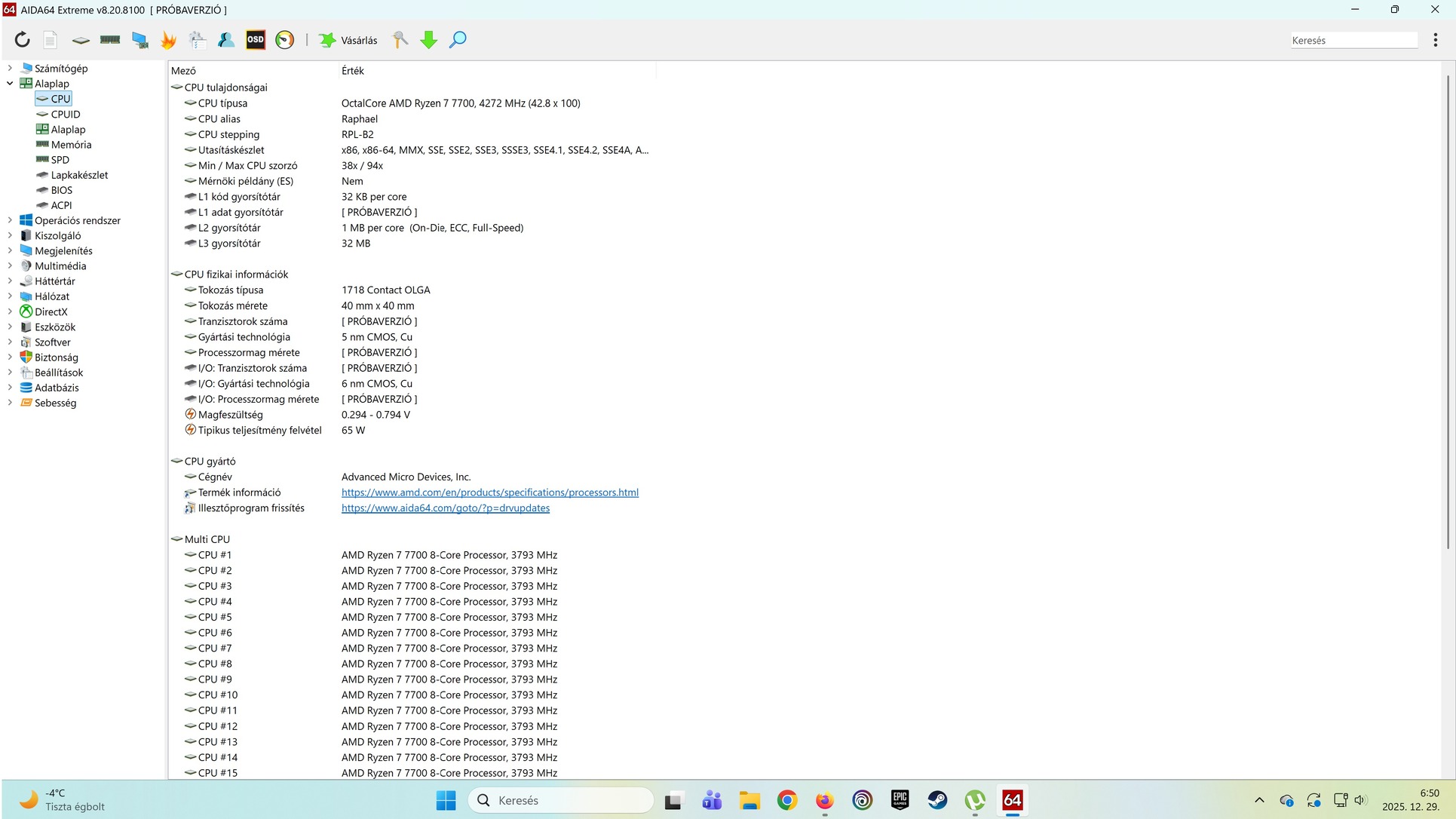The image size is (1456, 819).
Task: Click the green download updates arrow
Action: coord(428,40)
